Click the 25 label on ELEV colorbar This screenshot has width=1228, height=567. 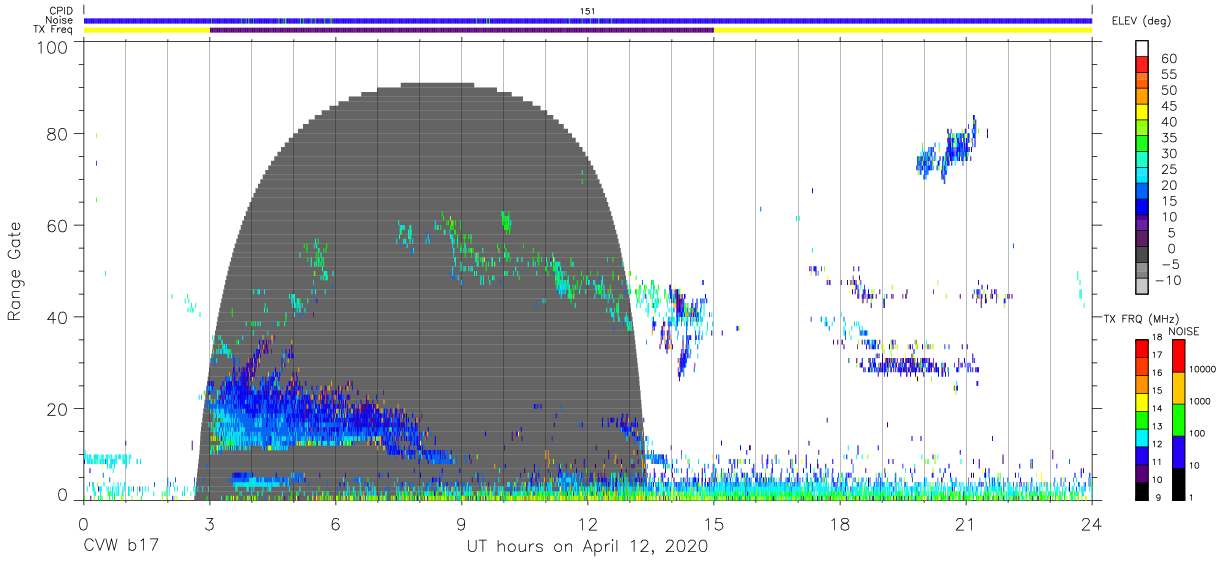click(x=1168, y=170)
